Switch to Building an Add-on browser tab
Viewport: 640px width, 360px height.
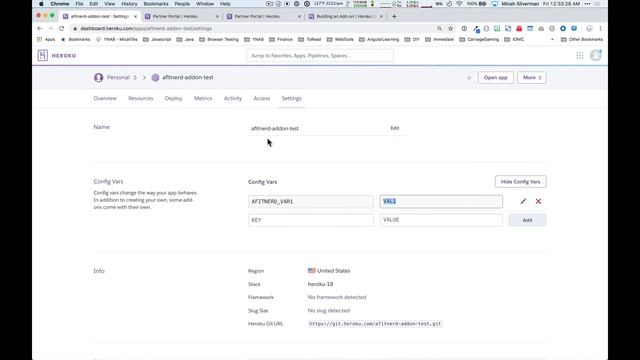click(345, 16)
